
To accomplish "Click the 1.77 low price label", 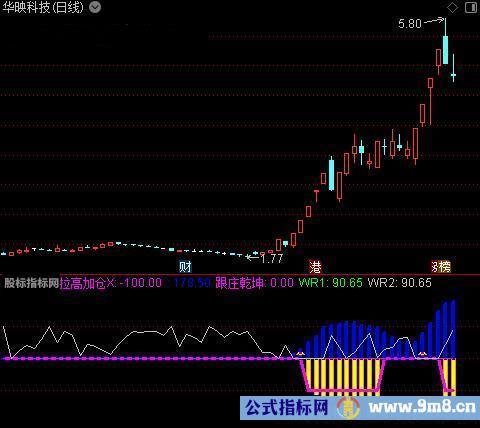I will 272,258.
